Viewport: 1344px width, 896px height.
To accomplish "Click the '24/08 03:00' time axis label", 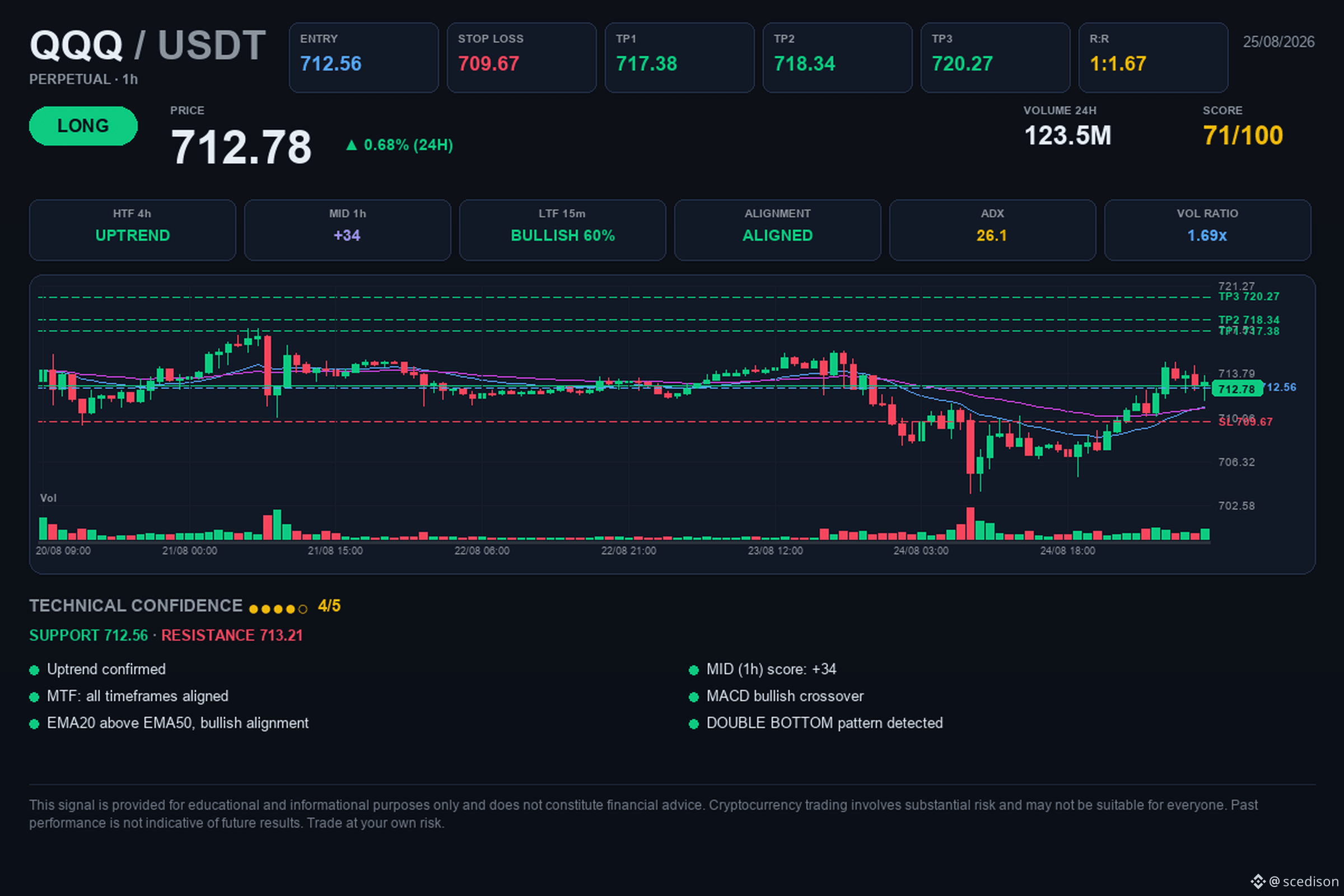I will tap(921, 551).
